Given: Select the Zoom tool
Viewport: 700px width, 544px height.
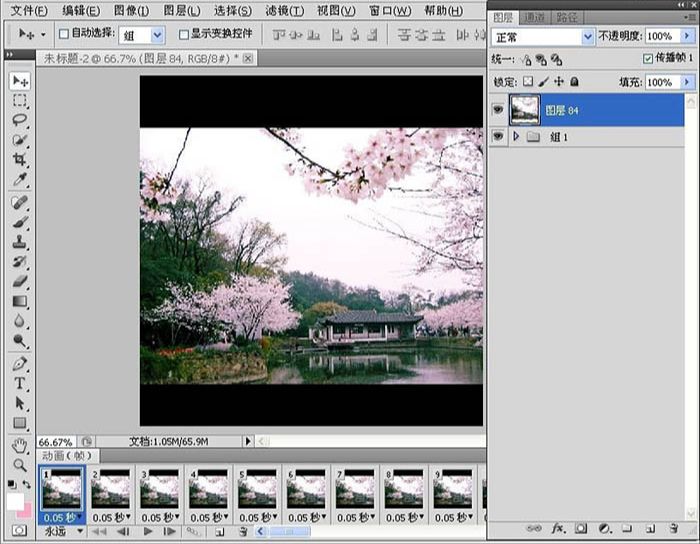Looking at the screenshot, I should pyautogui.click(x=20, y=465).
